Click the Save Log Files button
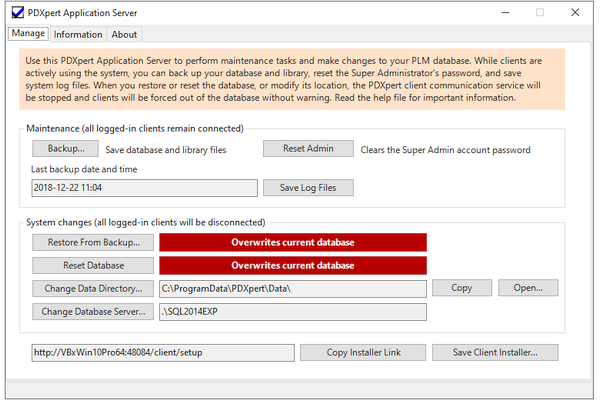 [308, 188]
